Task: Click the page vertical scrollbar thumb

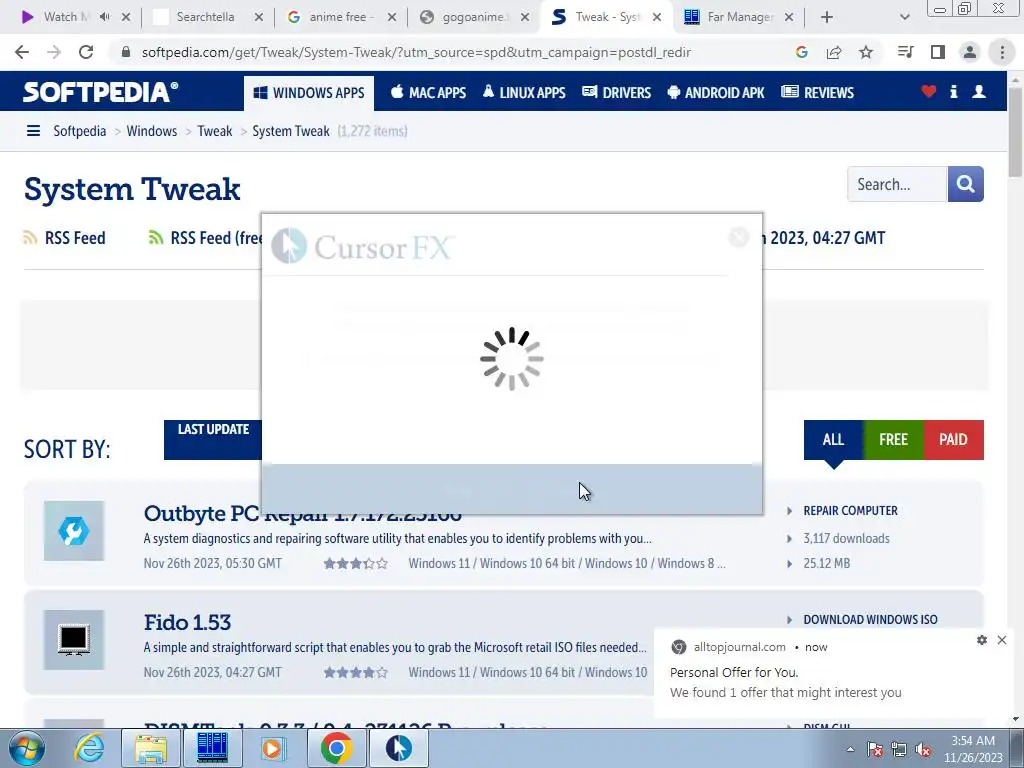Action: tap(1015, 131)
